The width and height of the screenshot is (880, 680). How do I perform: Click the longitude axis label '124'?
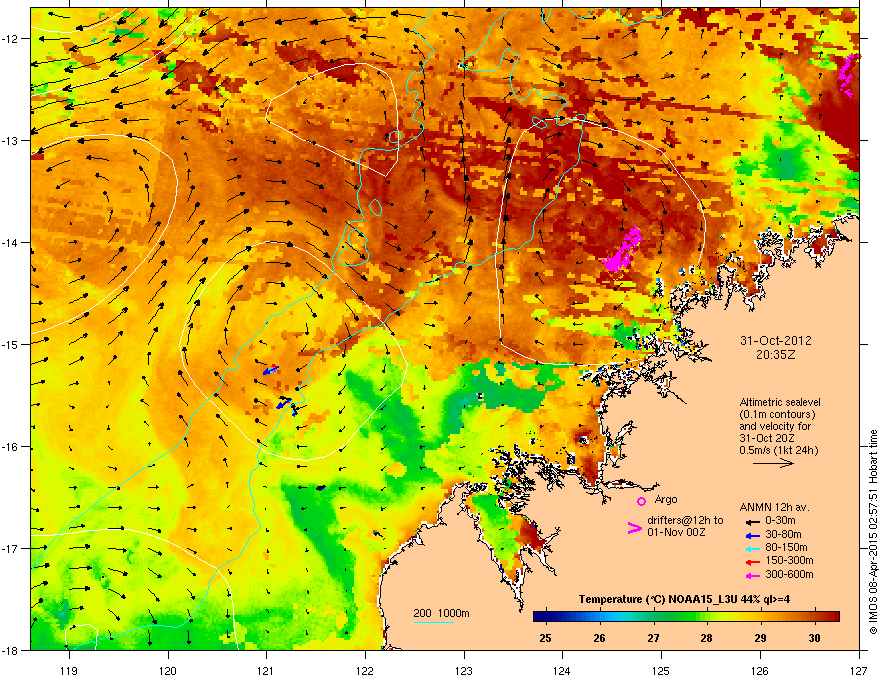click(x=562, y=670)
